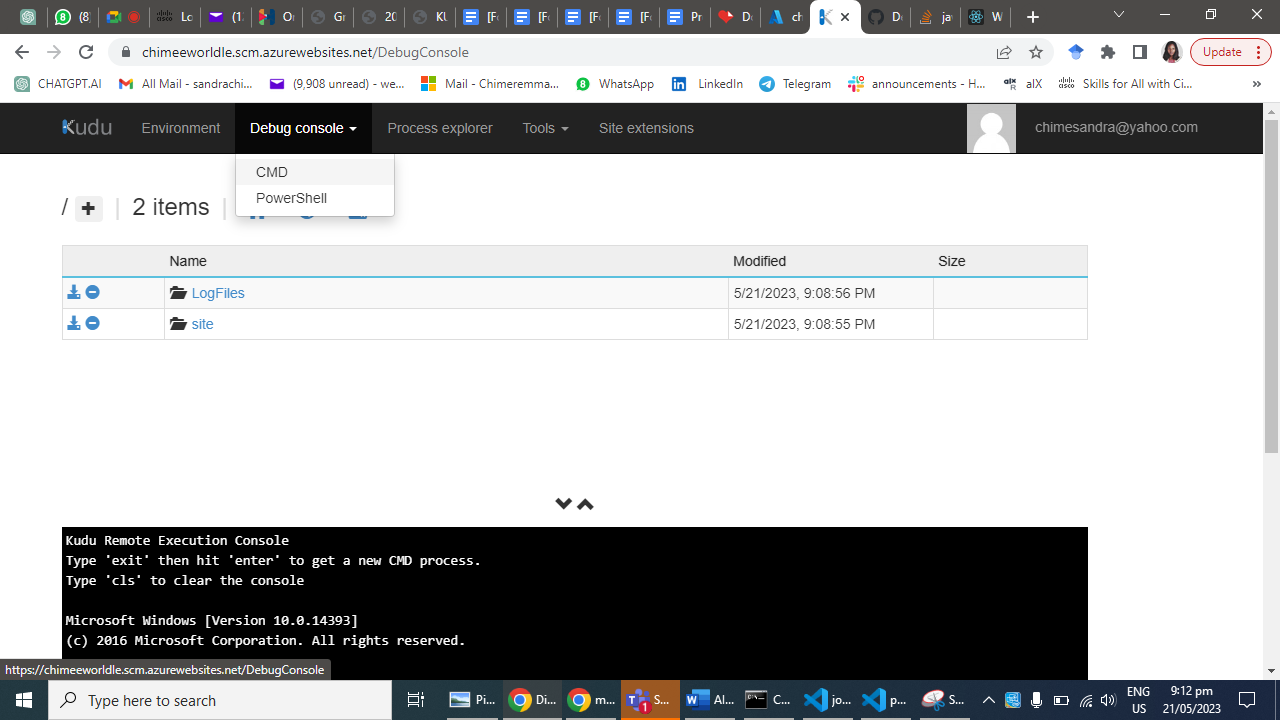Open the WhatsApp bookmark
Screen dimensions: 1280x720
pyautogui.click(x=615, y=84)
